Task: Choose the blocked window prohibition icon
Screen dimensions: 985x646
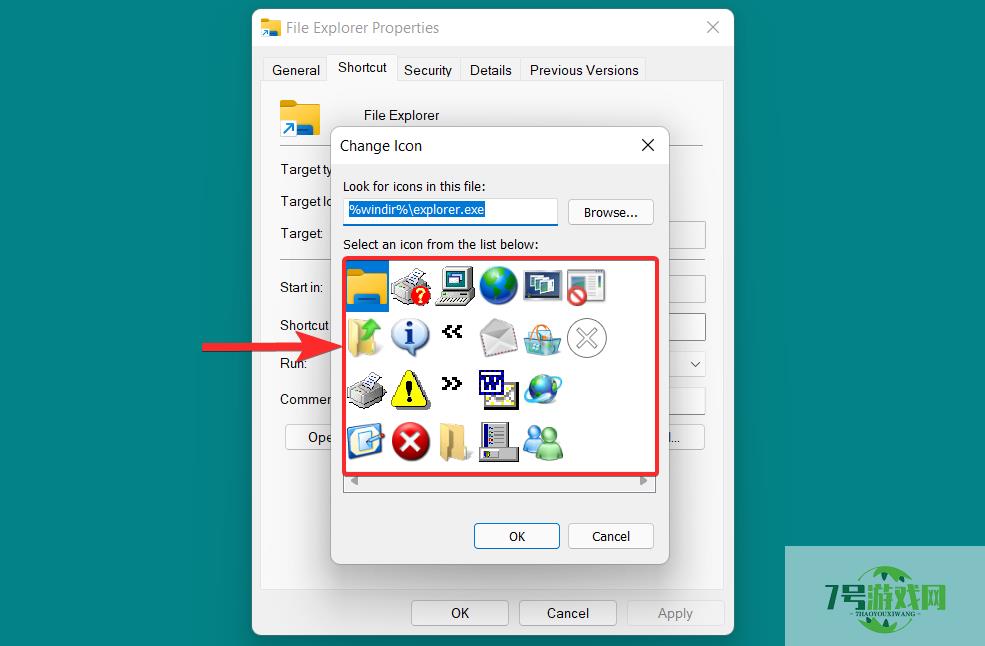Action: click(x=586, y=287)
